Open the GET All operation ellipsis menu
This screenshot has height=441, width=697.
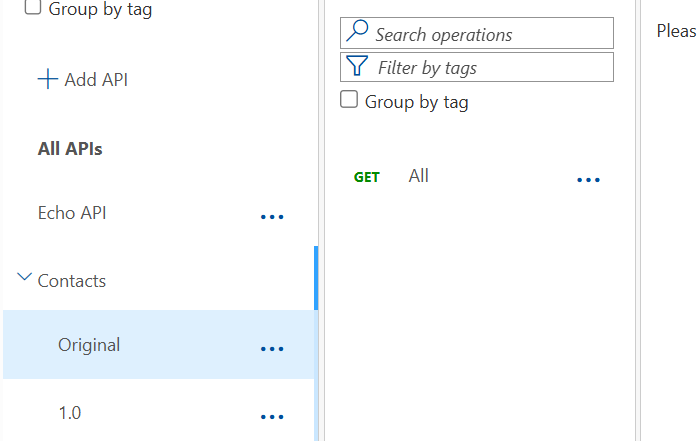pyautogui.click(x=588, y=180)
